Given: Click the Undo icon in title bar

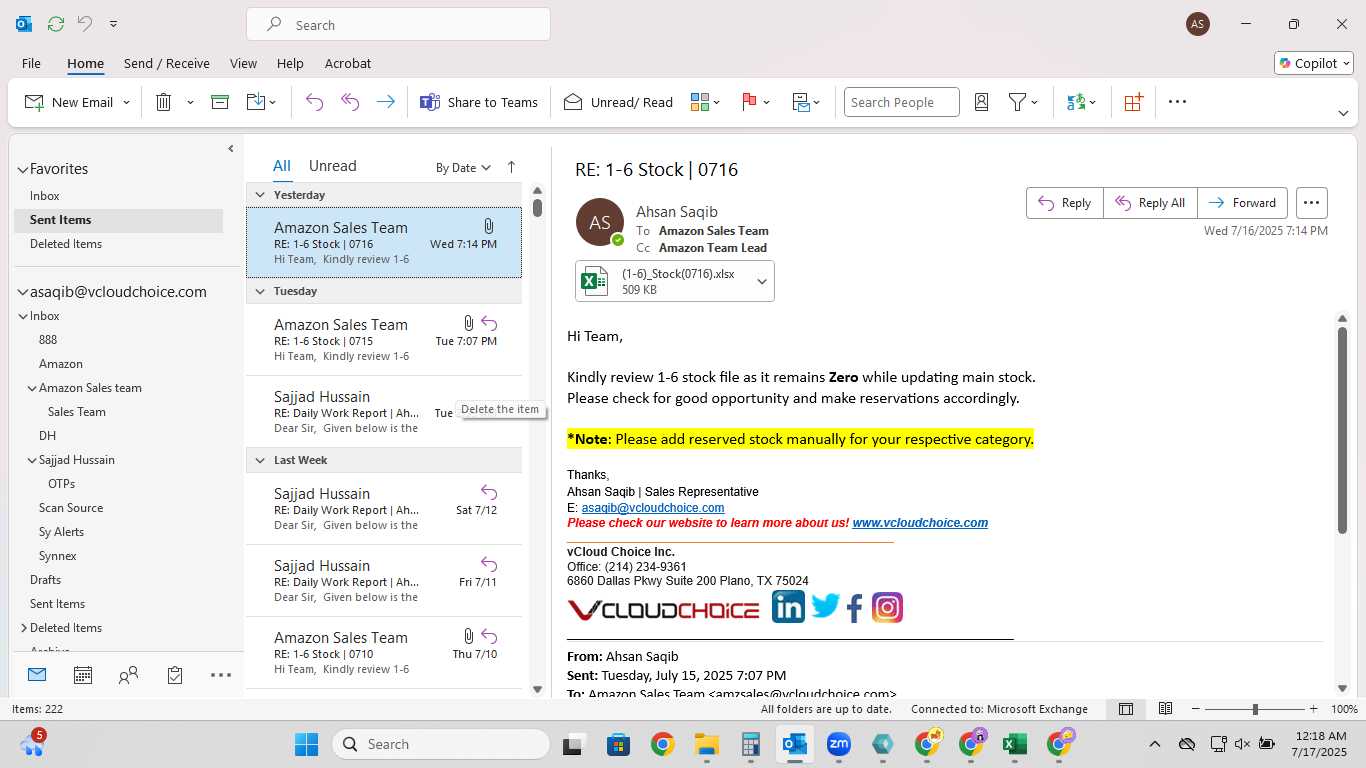Looking at the screenshot, I should [x=85, y=23].
